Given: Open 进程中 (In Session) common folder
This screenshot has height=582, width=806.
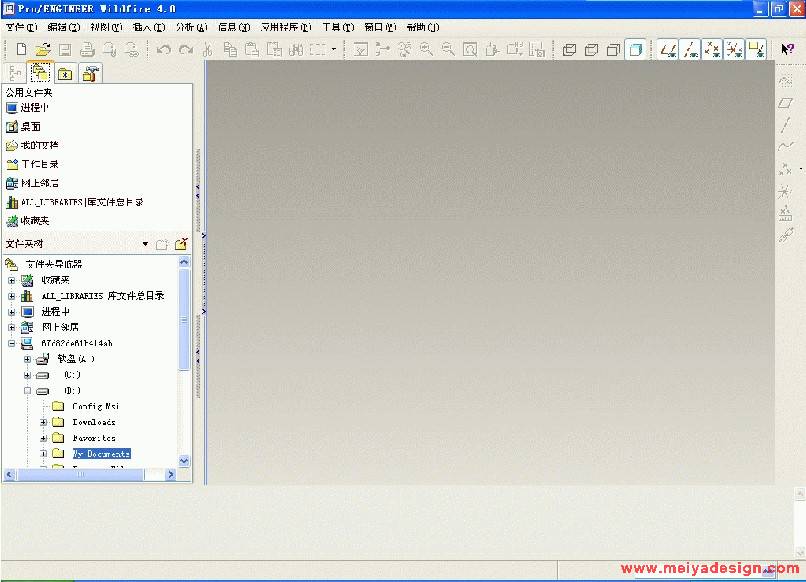Looking at the screenshot, I should (x=27, y=108).
